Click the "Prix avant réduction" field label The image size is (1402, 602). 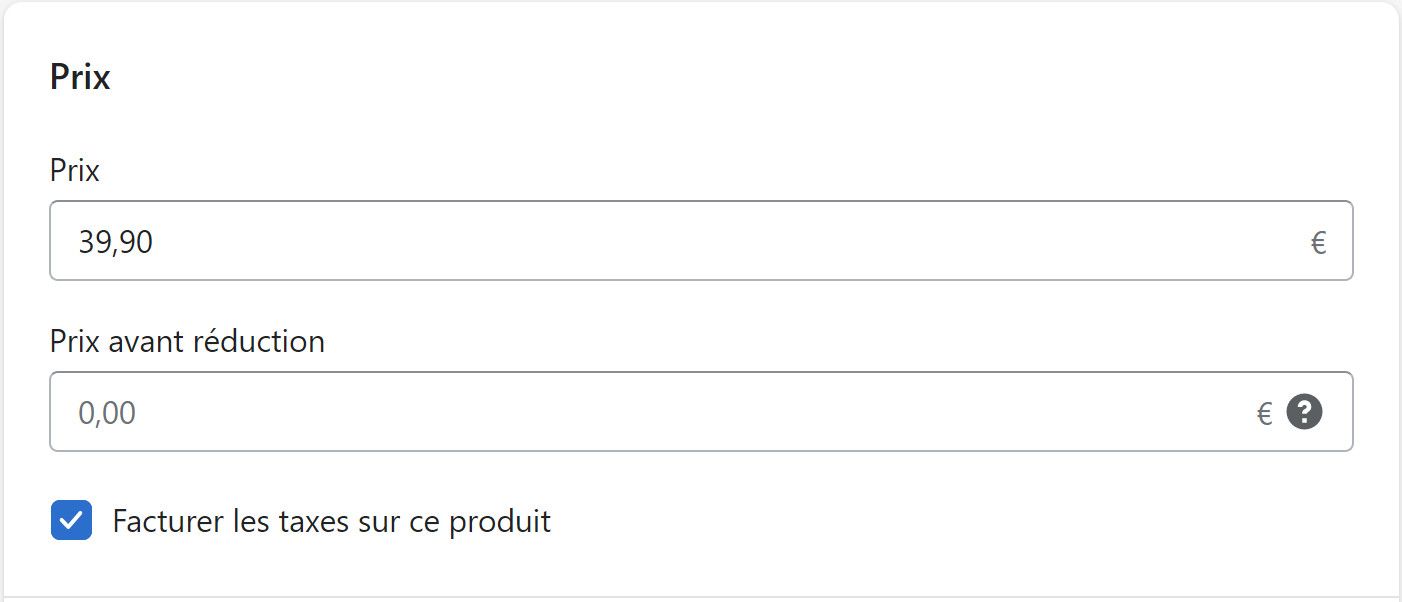187,342
